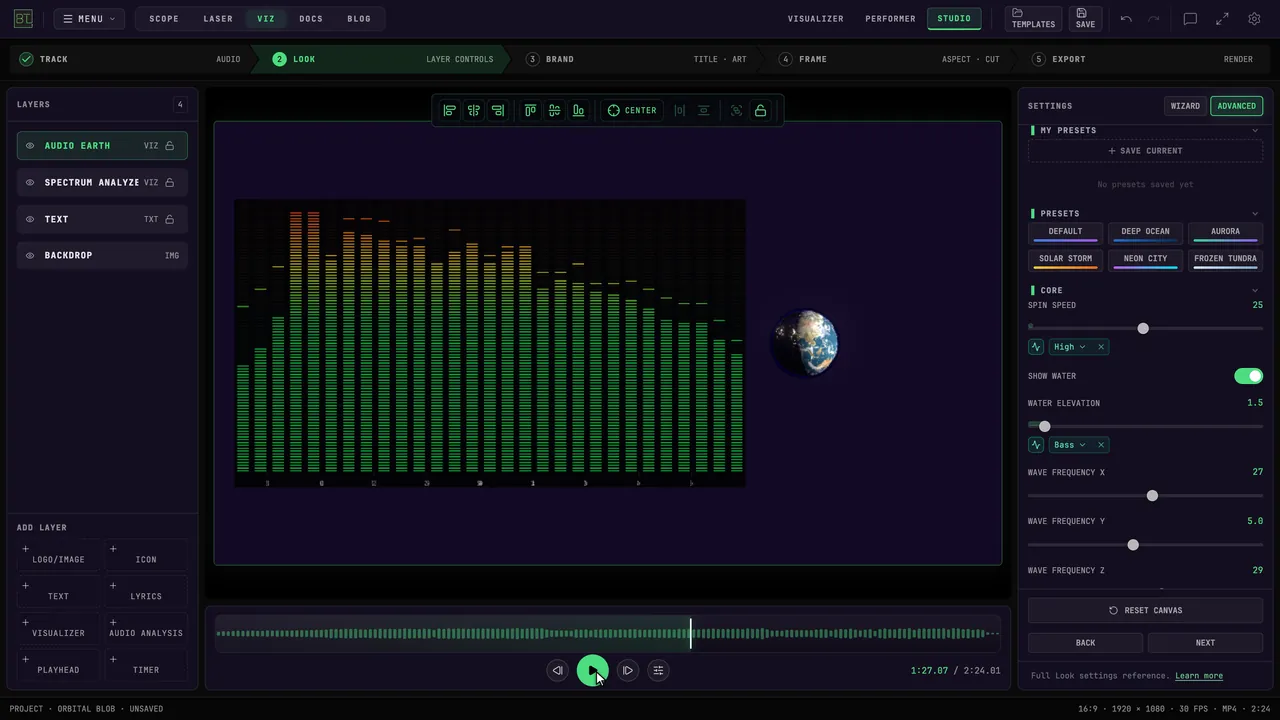Screen dimensions: 1280x720
Task: Open the Docs tab
Action: coord(311,19)
